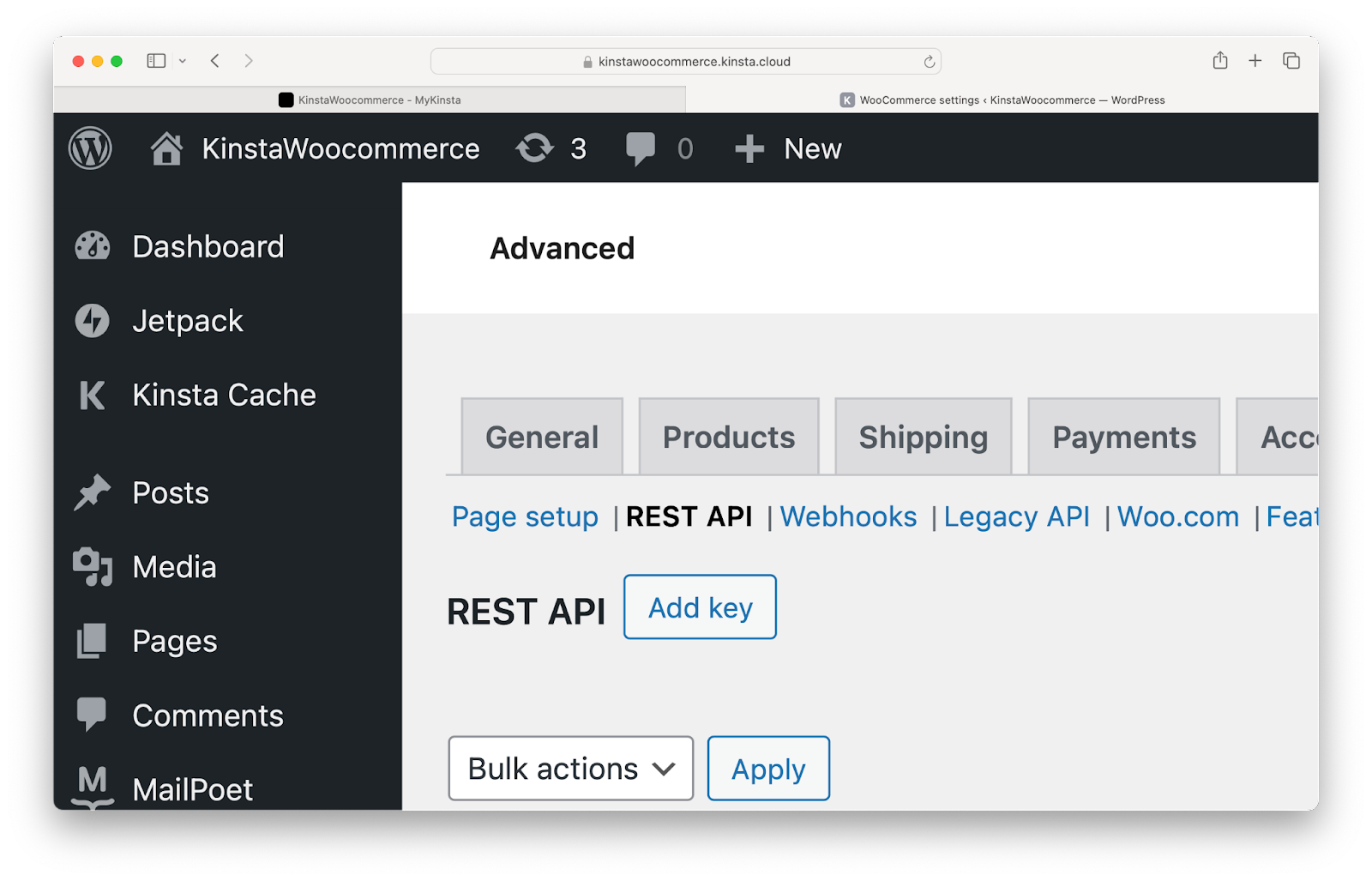1372x881 pixels.
Task: Switch to the Shipping settings tab
Action: click(923, 437)
